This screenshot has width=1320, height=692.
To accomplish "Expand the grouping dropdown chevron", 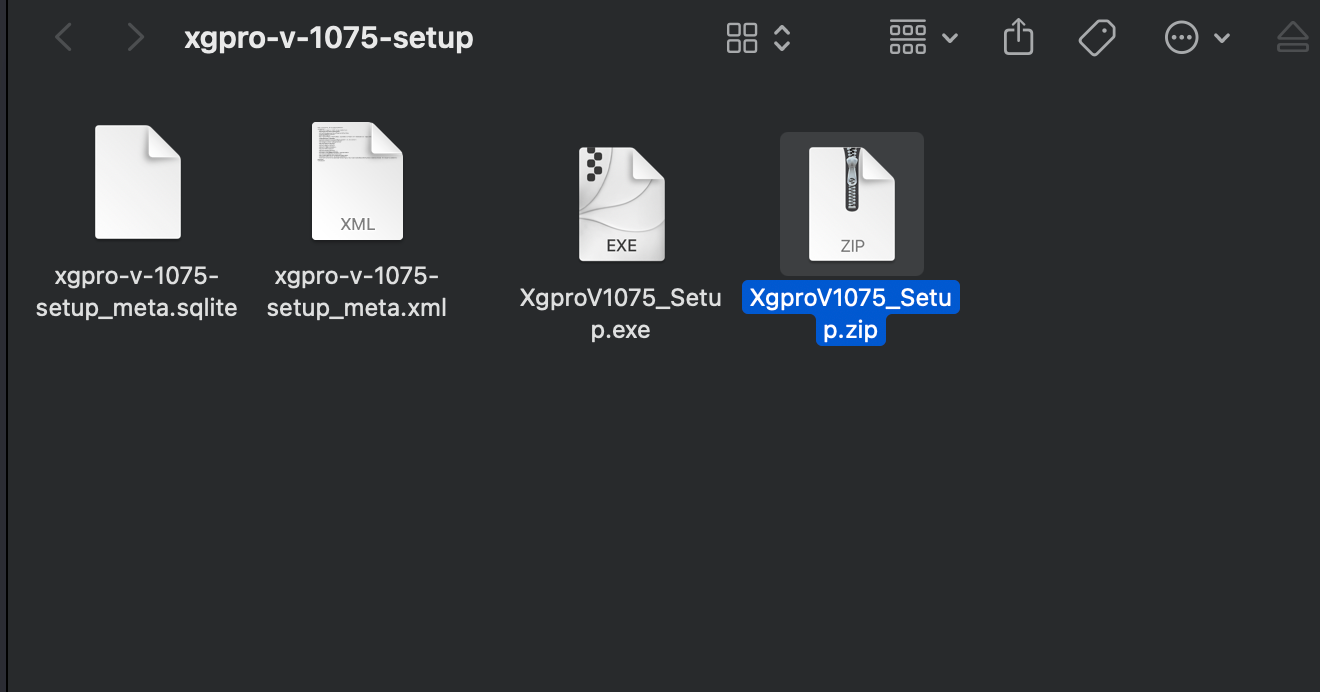I will click(950, 38).
